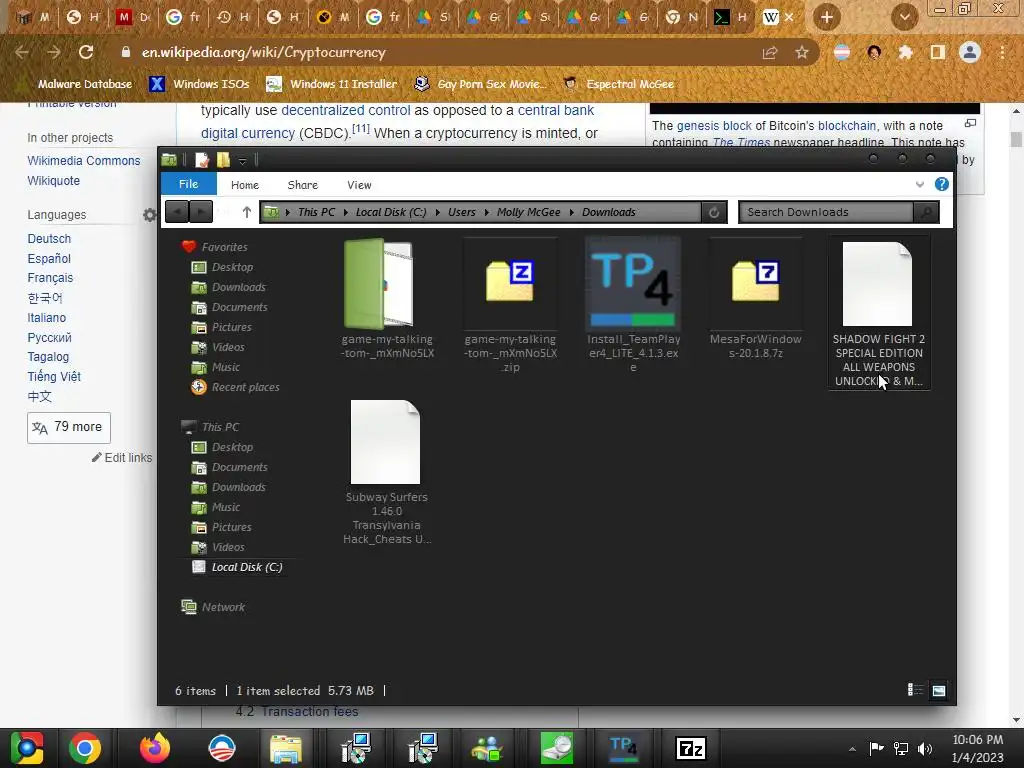The width and height of the screenshot is (1024, 768).
Task: Expand breadcrumb arrow after This PC
Action: click(344, 212)
